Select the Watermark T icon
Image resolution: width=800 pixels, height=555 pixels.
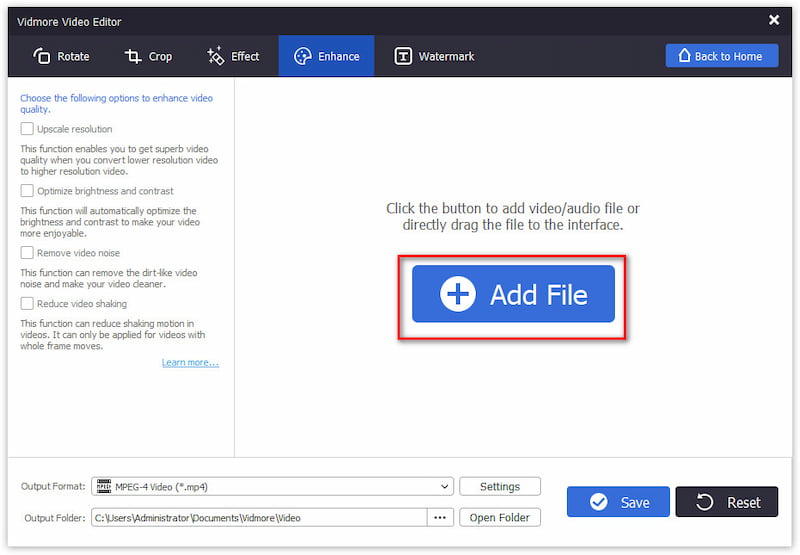(403, 56)
